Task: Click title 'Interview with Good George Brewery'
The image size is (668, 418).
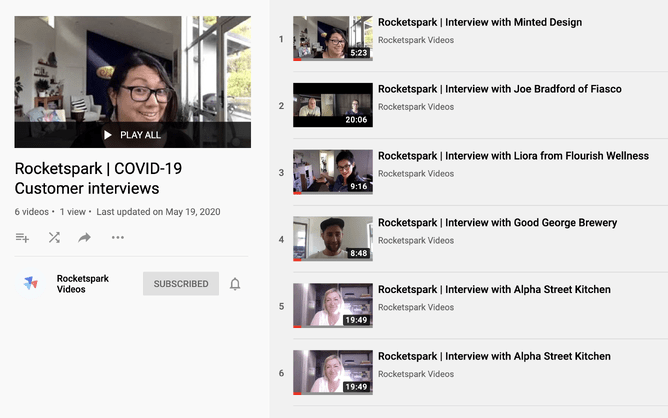Action: 497,224
